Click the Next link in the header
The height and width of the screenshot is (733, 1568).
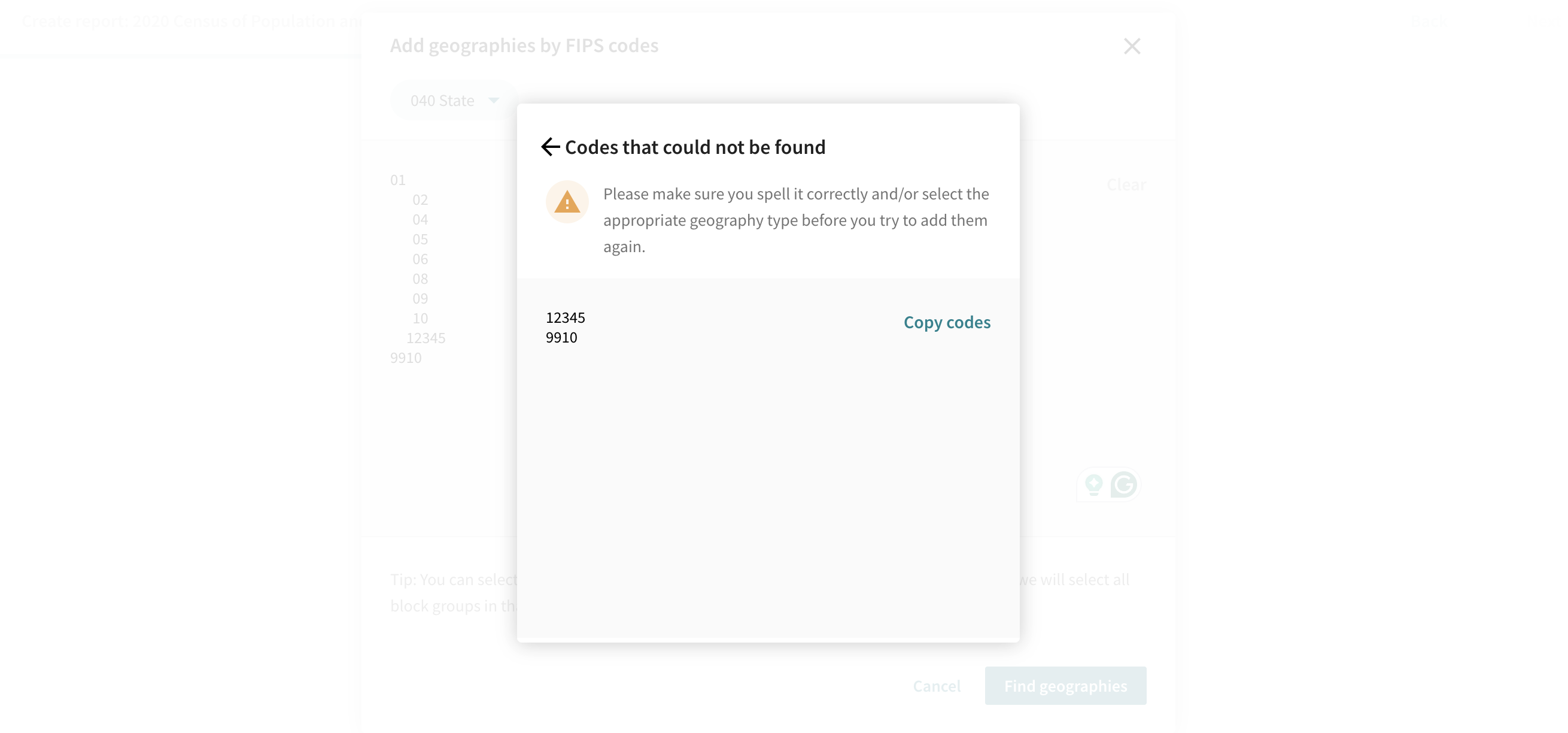click(x=1546, y=22)
